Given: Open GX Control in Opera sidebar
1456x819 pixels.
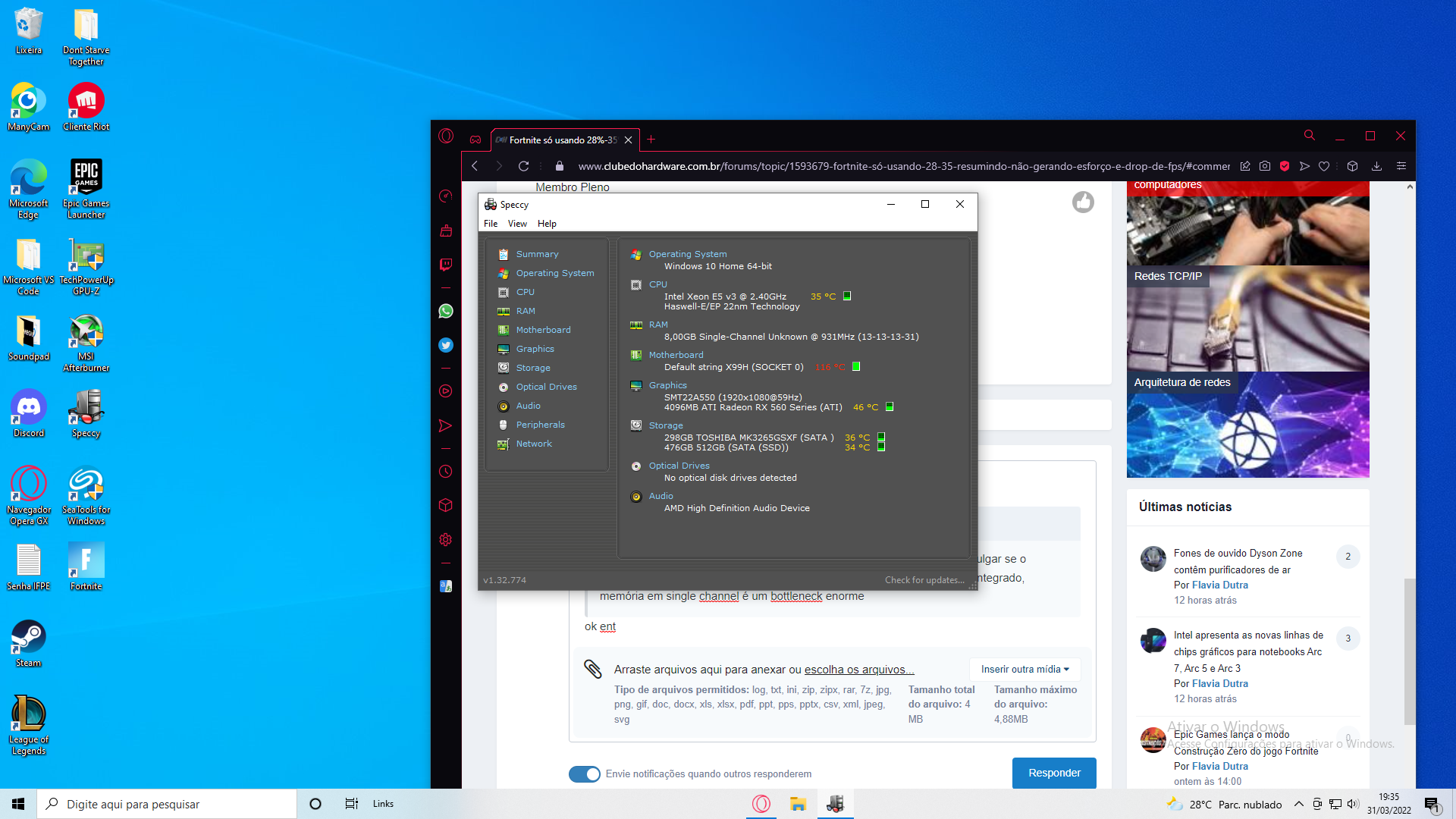Looking at the screenshot, I should (x=446, y=196).
